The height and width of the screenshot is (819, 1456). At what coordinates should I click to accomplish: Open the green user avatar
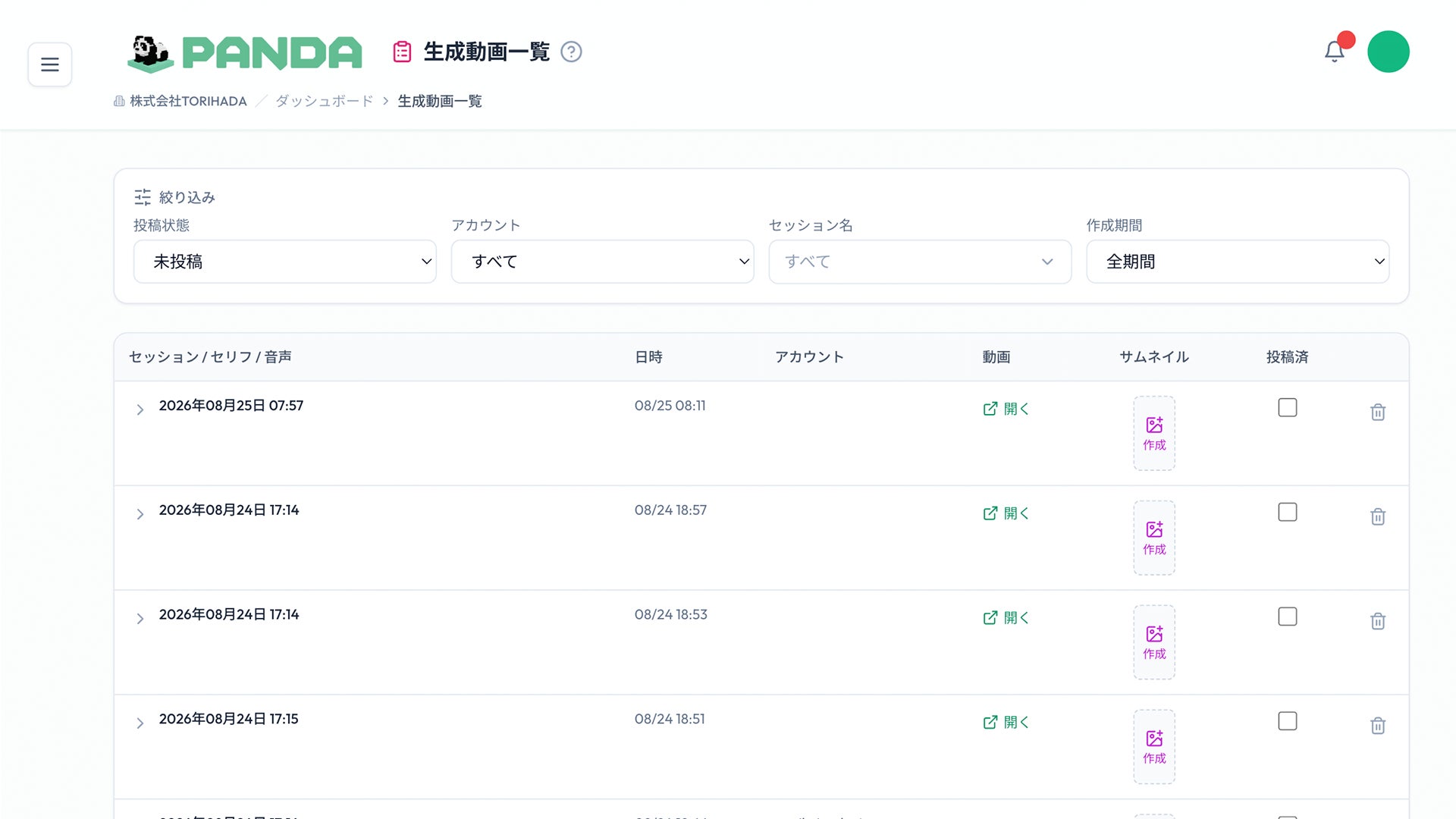tap(1389, 52)
